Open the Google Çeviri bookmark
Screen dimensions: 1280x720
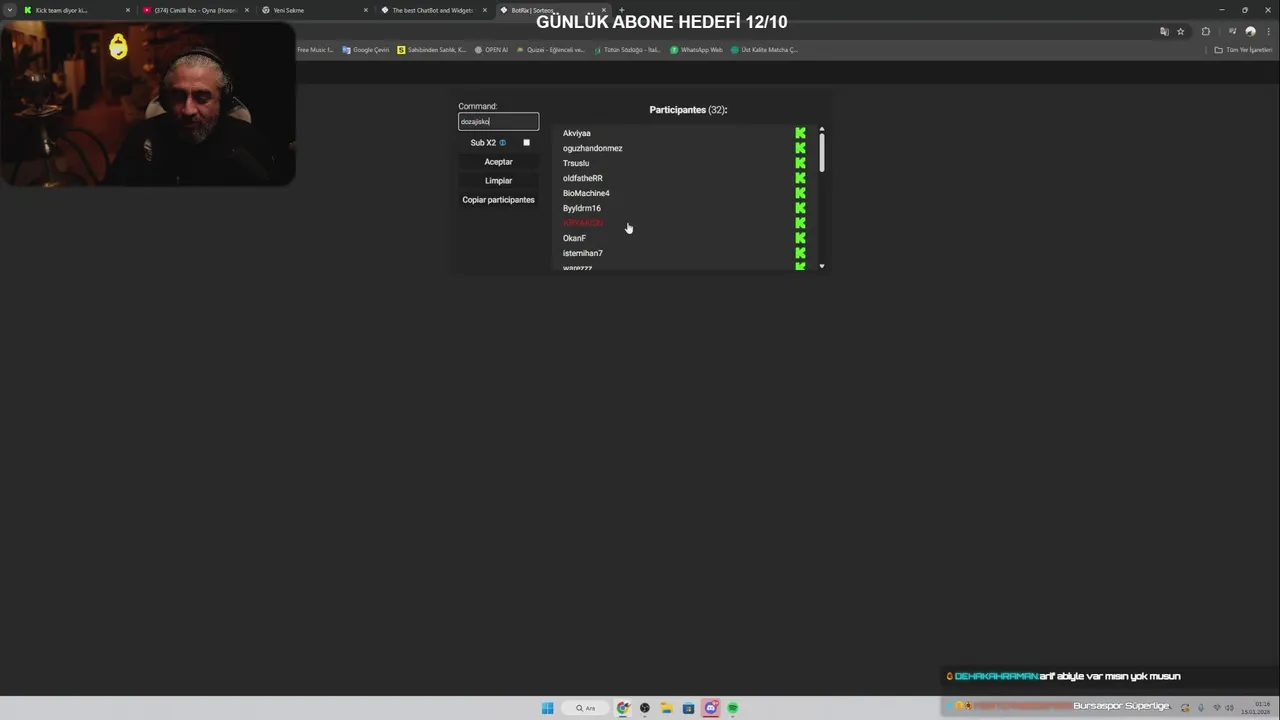365,50
